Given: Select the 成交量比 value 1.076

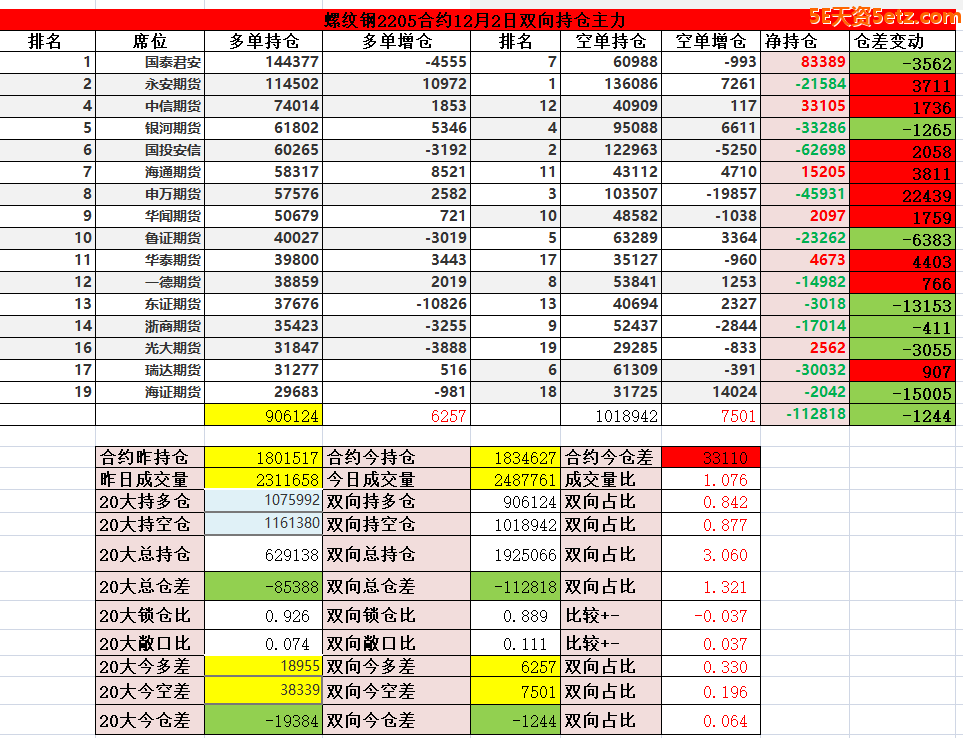Looking at the screenshot, I should pyautogui.click(x=711, y=480).
